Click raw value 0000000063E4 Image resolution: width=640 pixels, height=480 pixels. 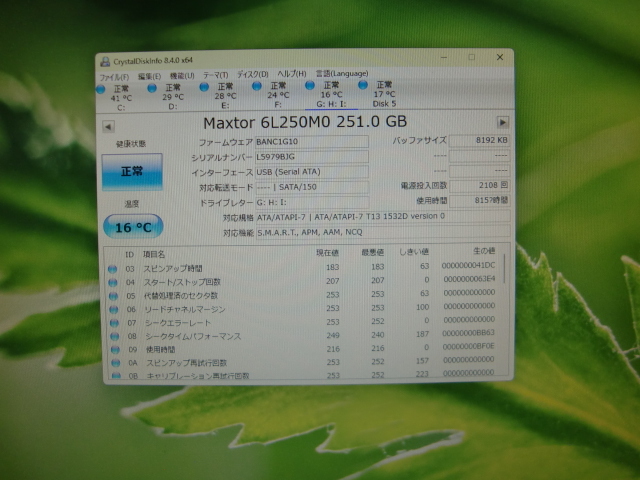point(469,279)
